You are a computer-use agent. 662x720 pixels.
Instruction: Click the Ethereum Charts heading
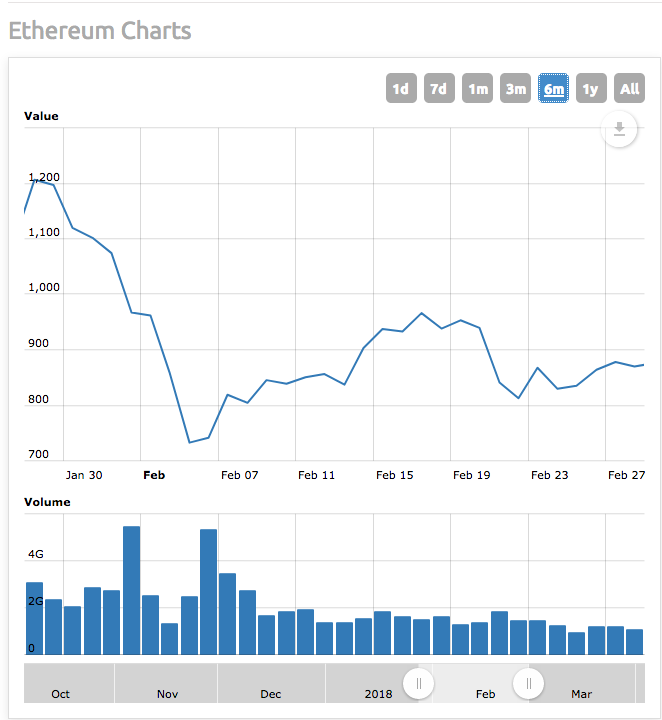point(100,31)
